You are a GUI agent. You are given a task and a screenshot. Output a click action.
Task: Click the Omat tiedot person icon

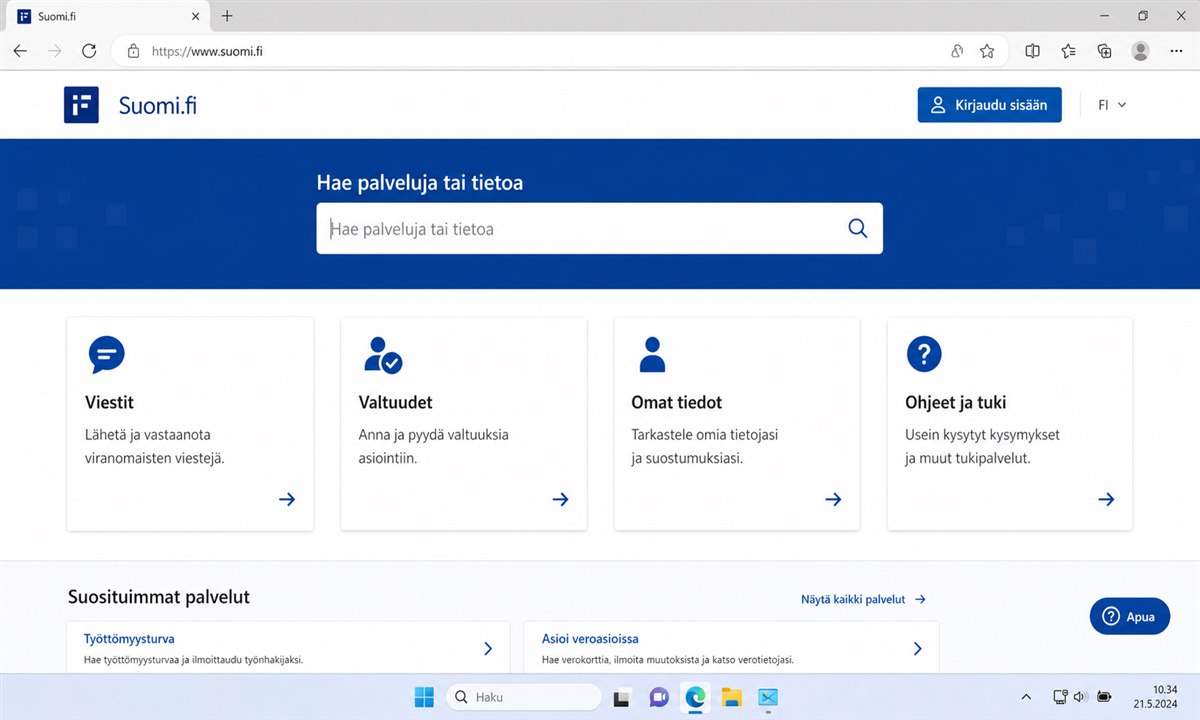coord(652,354)
